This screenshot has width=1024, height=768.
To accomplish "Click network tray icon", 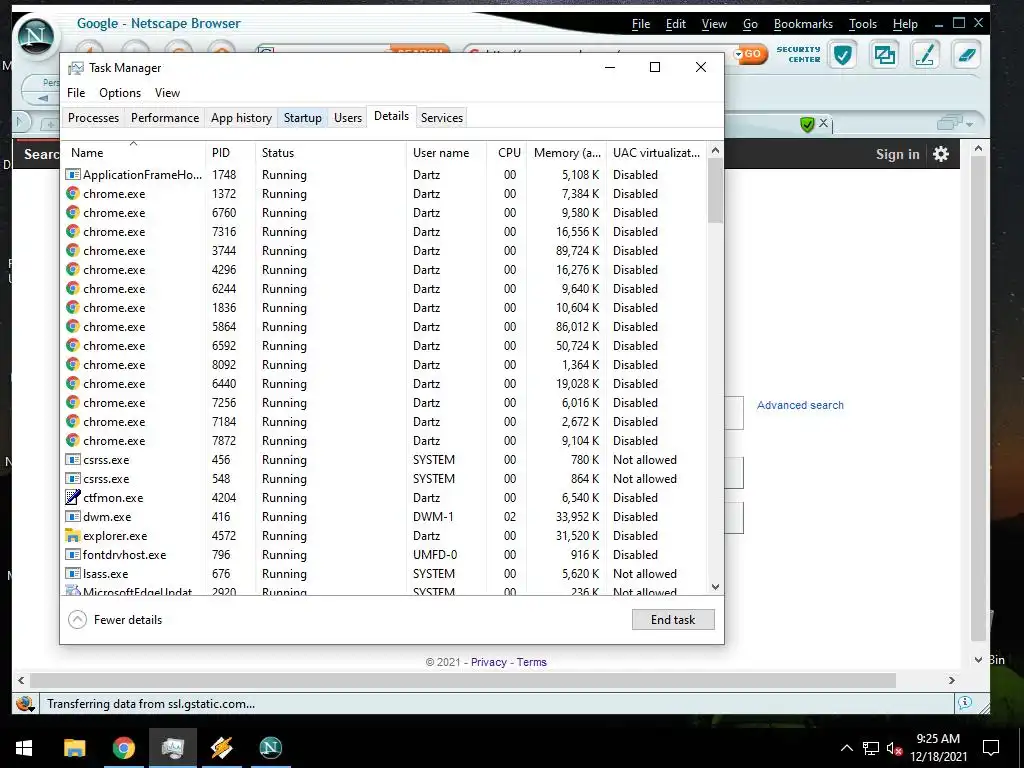I will point(871,748).
